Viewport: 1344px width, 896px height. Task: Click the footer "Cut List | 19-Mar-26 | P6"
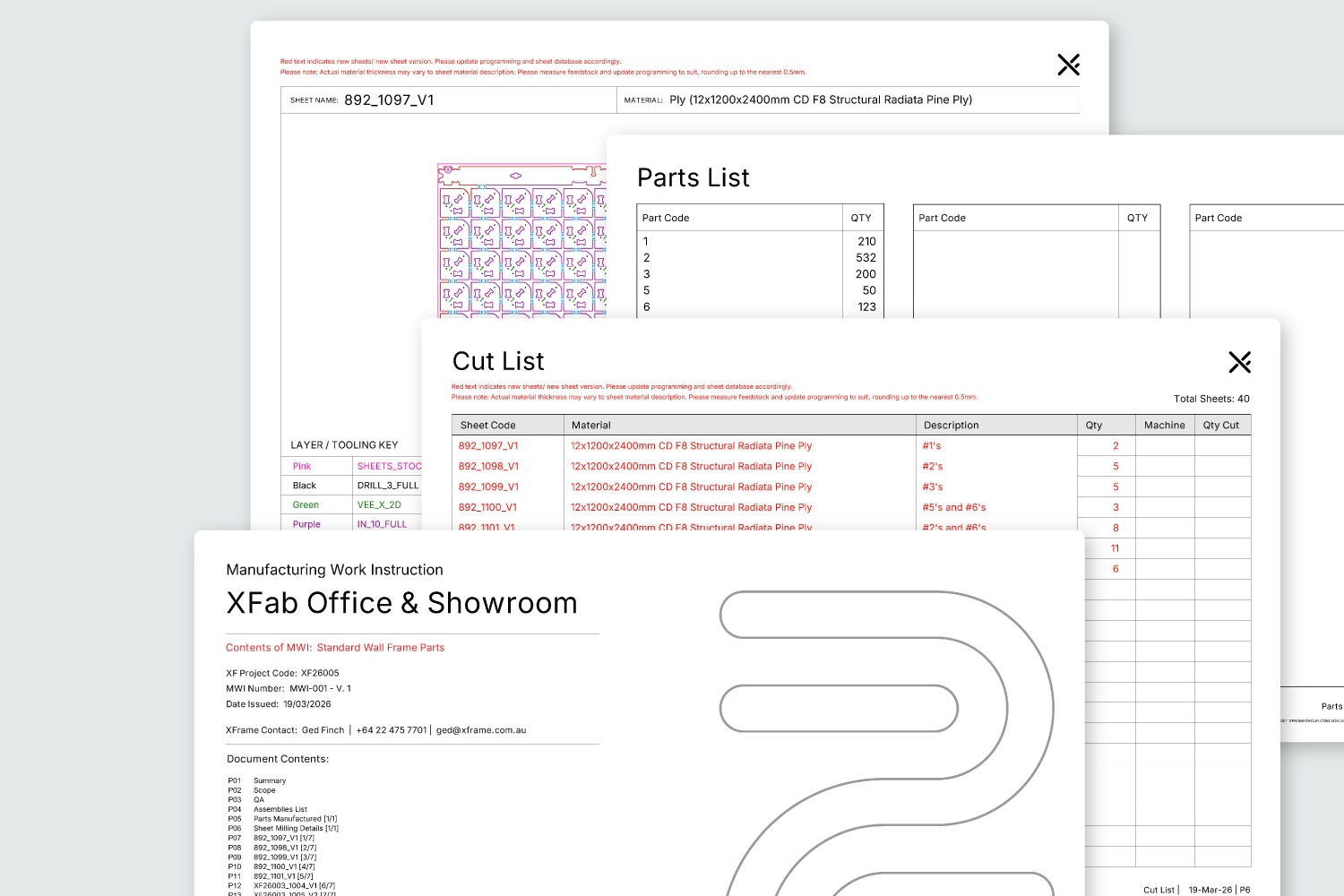[1196, 890]
